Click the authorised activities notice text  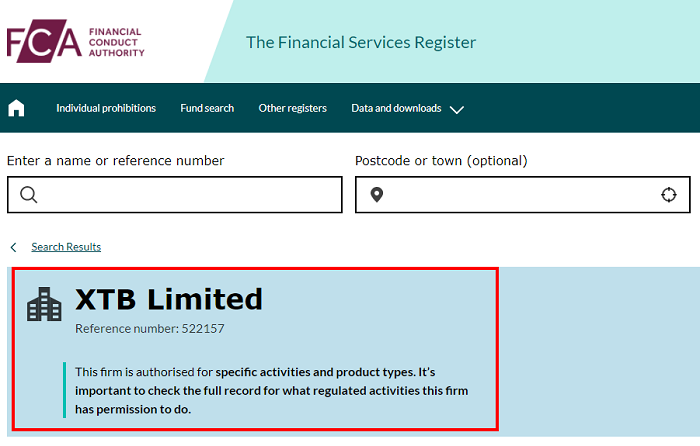point(271,390)
